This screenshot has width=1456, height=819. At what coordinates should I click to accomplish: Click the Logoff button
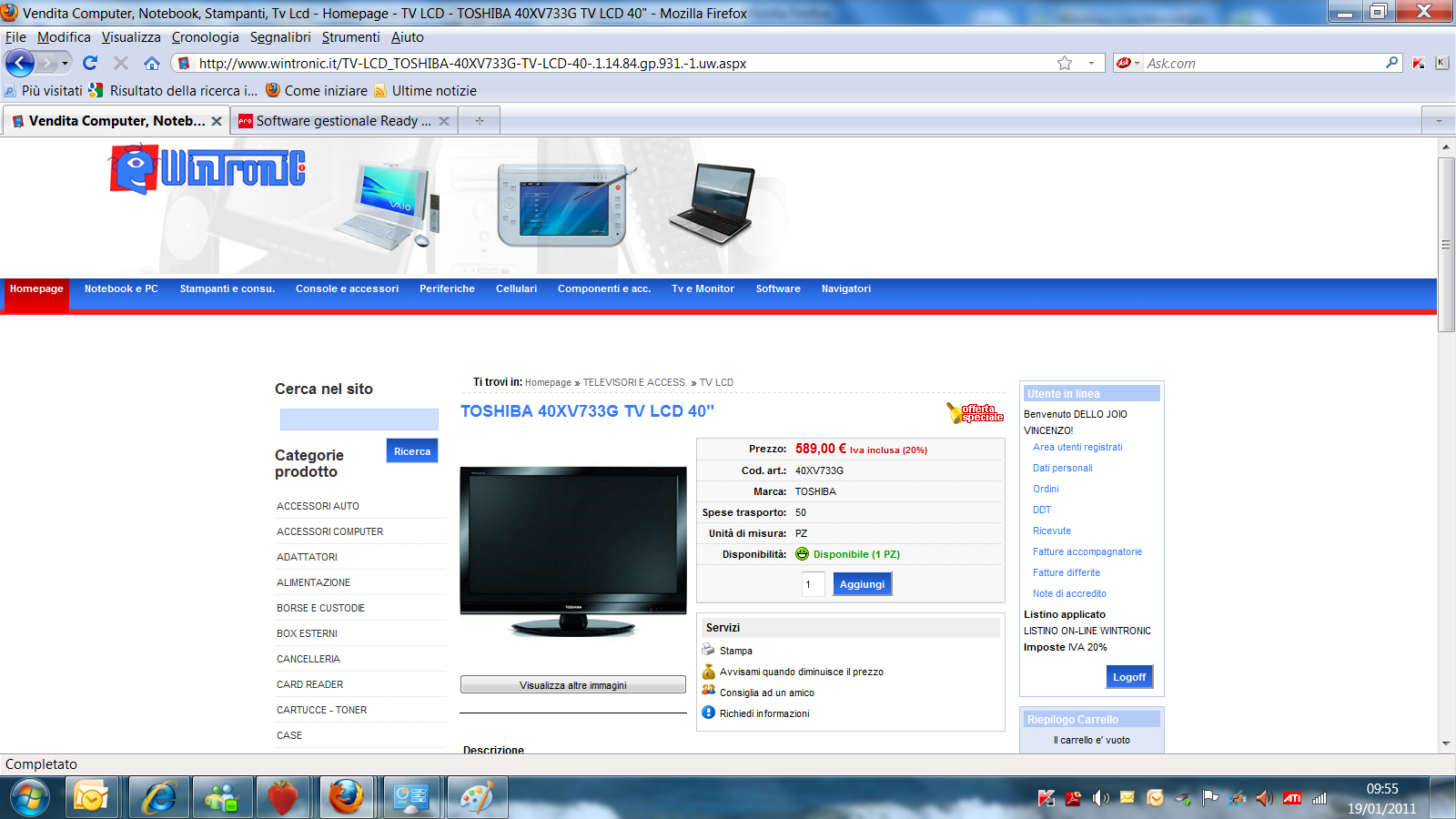(1129, 677)
